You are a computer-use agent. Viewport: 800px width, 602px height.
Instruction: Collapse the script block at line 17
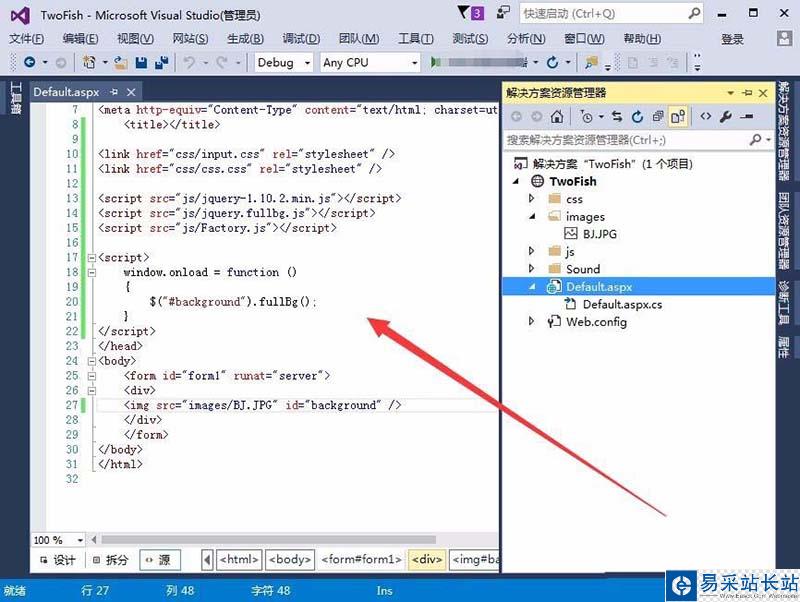click(92, 258)
